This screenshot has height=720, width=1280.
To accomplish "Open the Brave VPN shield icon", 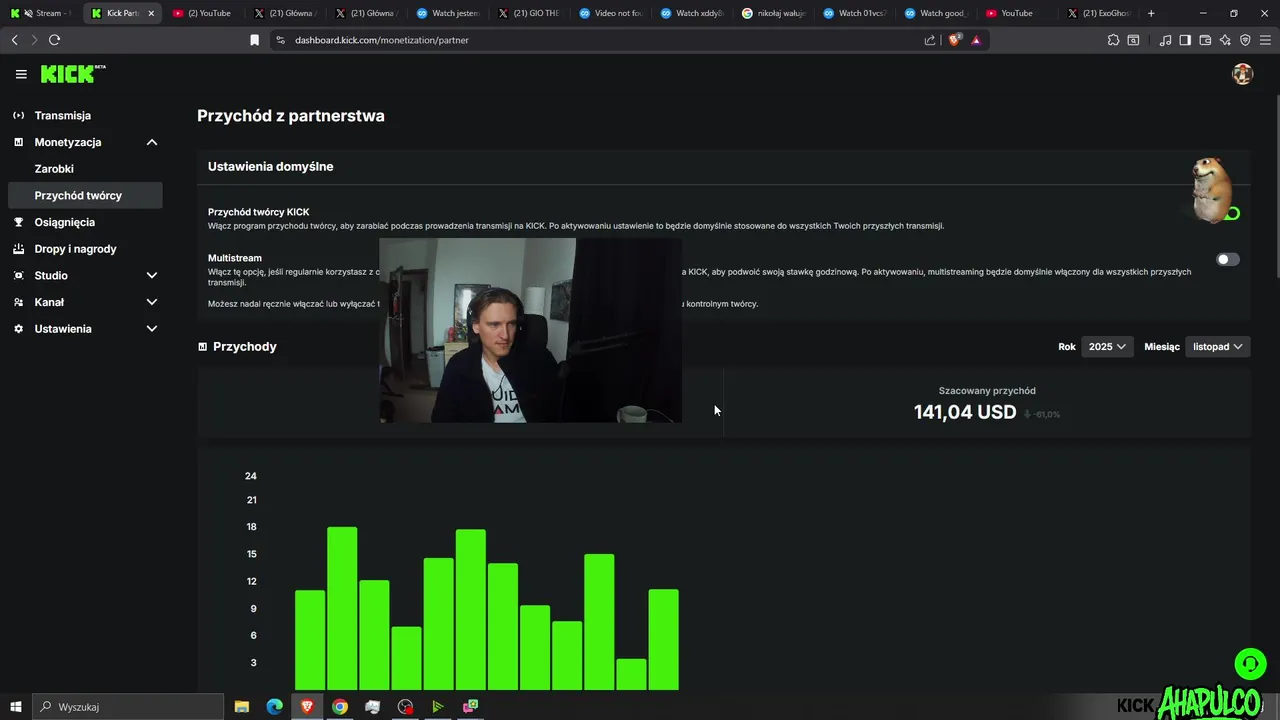I will (x=1245, y=40).
